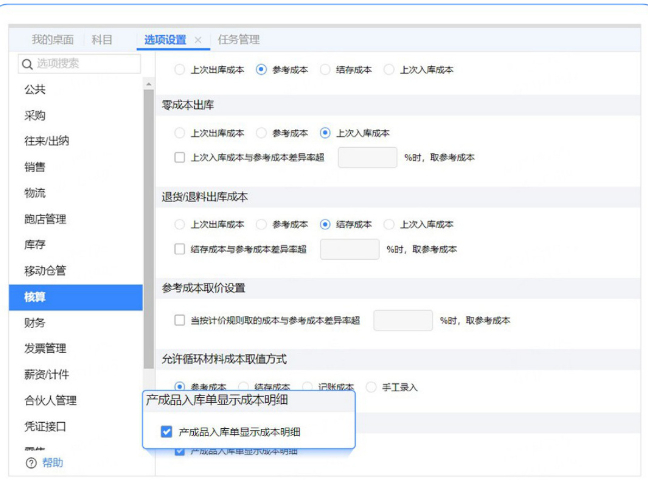Go to the 任务管理 tab
The height and width of the screenshot is (480, 648).
click(x=238, y=40)
